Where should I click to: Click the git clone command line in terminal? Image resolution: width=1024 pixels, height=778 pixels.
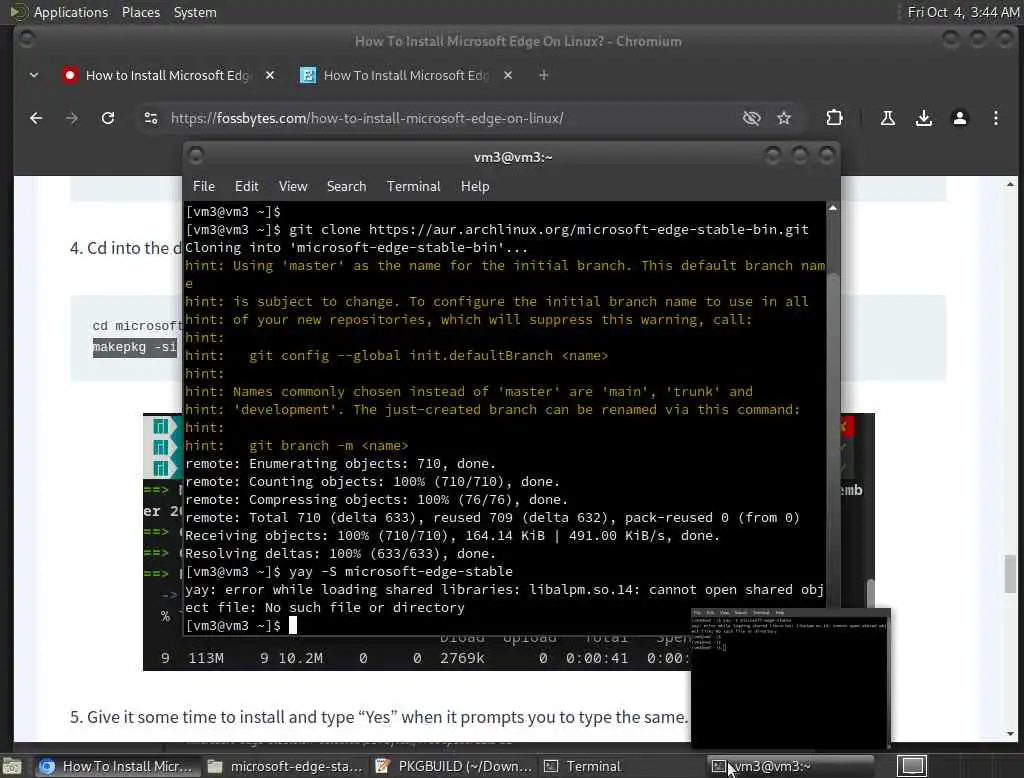[497, 230]
